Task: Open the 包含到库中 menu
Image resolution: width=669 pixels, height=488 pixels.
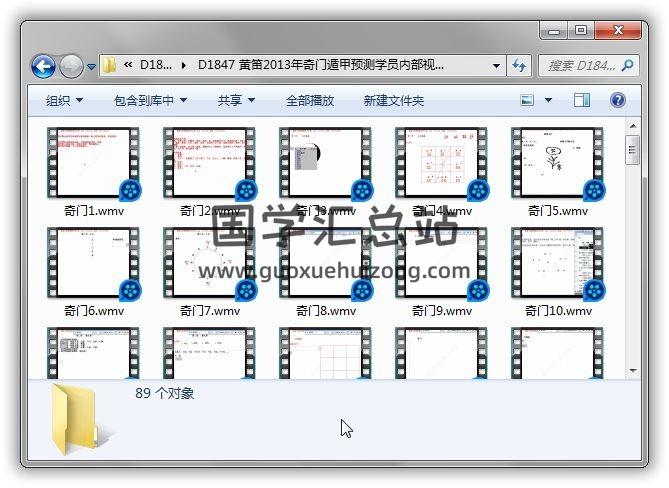Action: click(x=150, y=100)
